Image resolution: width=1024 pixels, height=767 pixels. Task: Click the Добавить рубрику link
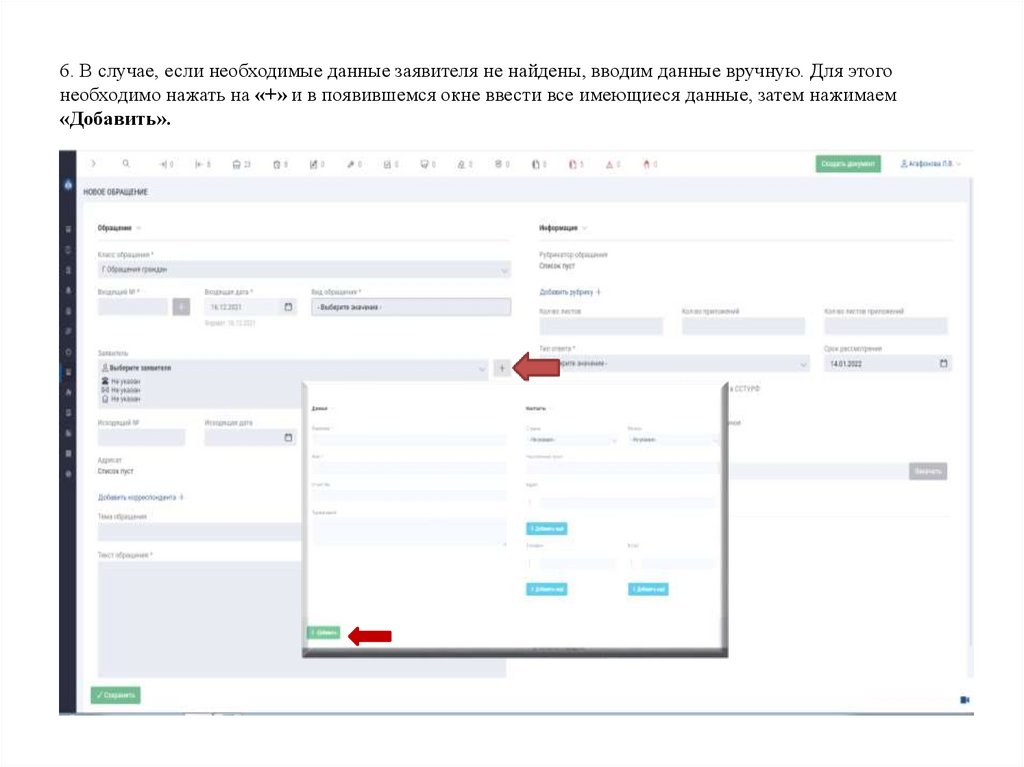[569, 292]
